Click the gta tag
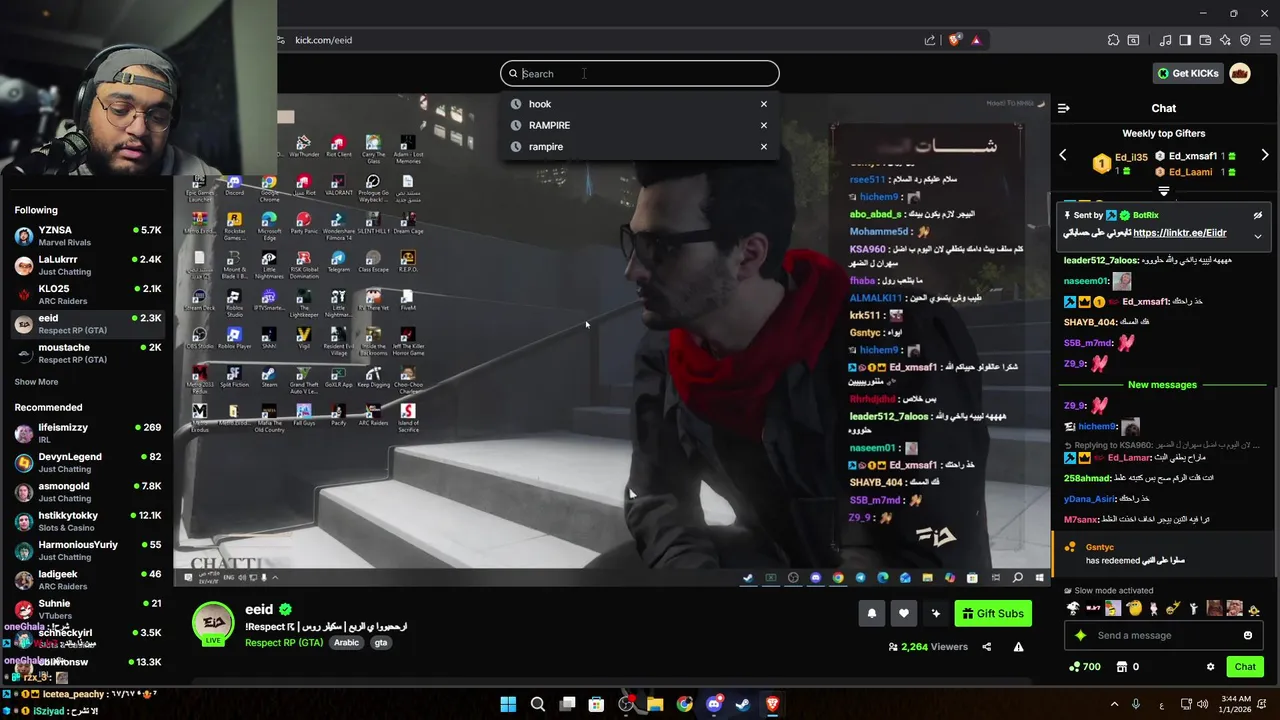 381,643
